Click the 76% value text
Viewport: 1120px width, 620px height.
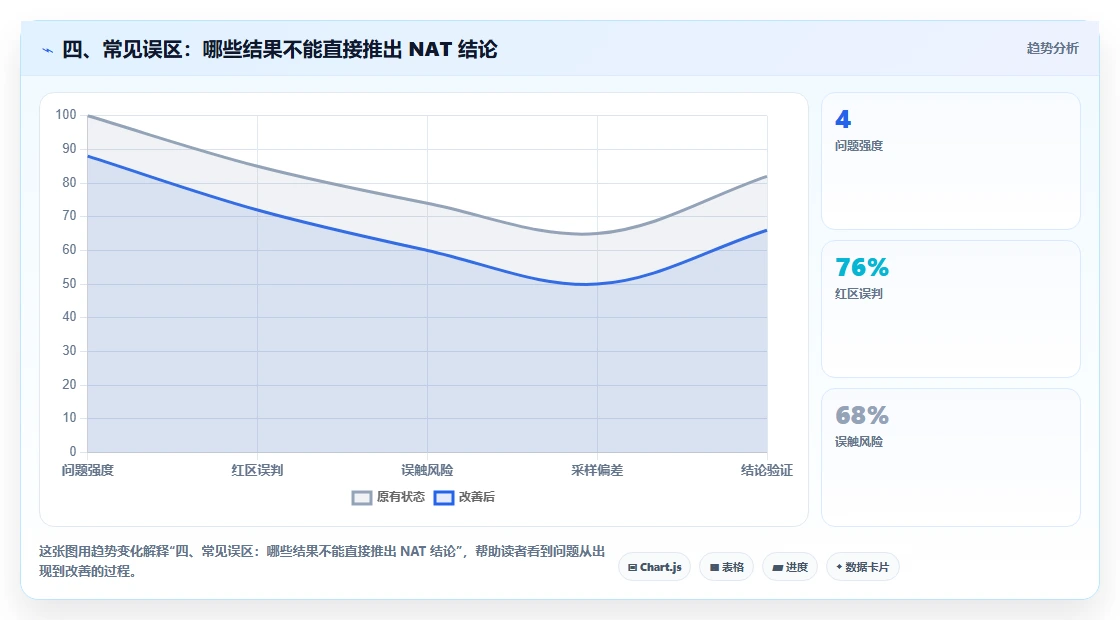(x=862, y=267)
